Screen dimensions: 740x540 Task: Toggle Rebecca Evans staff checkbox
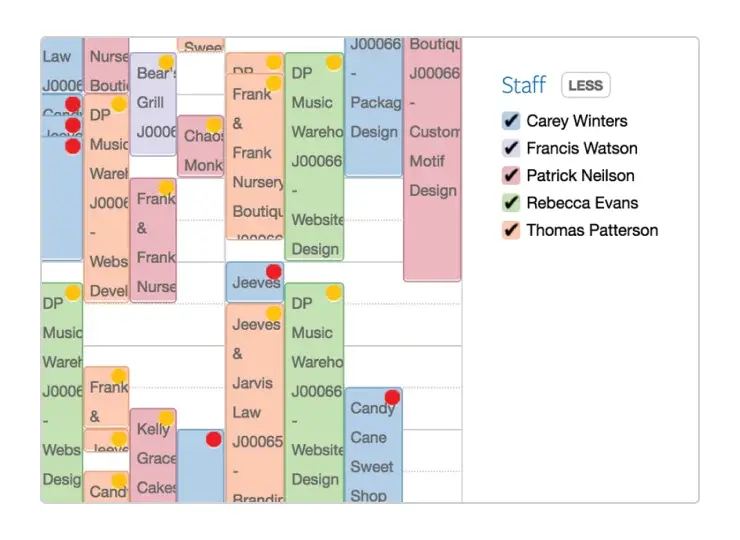pos(511,203)
